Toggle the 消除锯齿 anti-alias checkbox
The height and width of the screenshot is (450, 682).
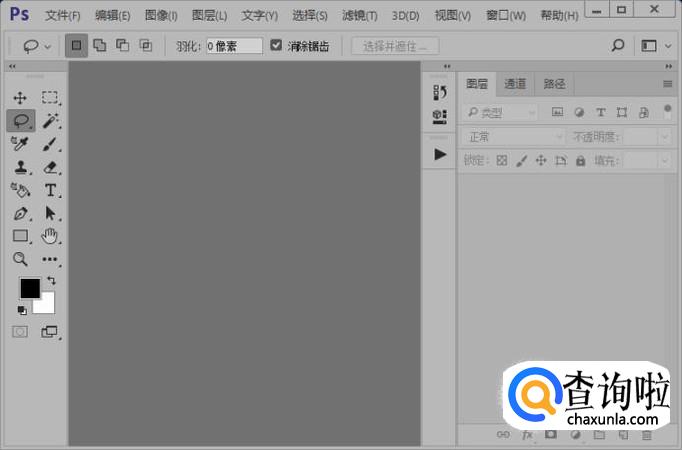click(x=277, y=46)
